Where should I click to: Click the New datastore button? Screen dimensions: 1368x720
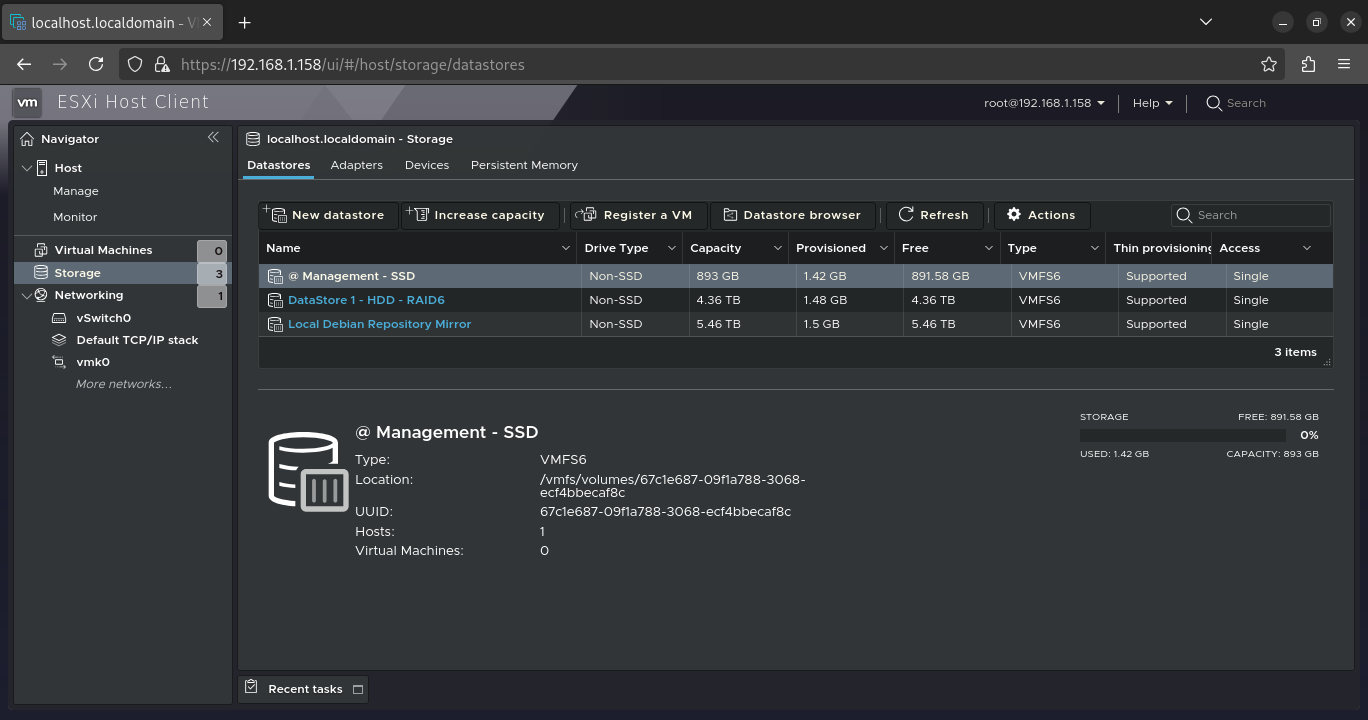pos(329,215)
